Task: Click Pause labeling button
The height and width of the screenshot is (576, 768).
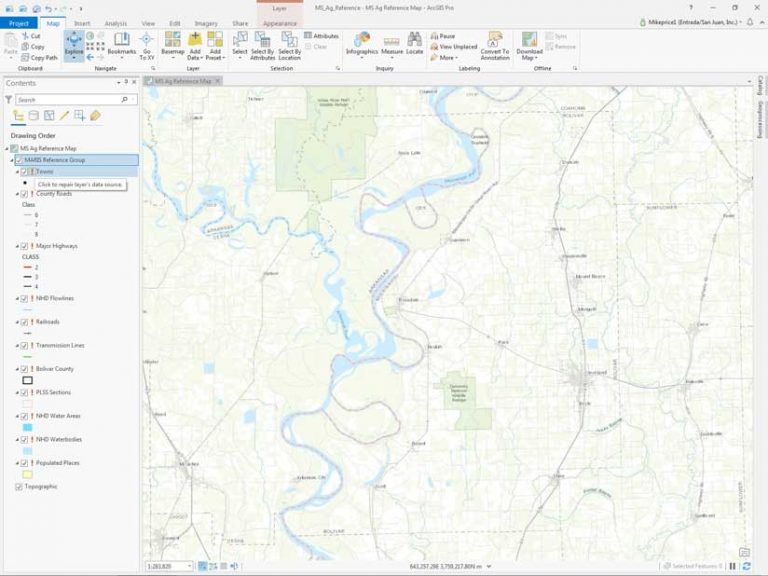Action: click(x=443, y=36)
